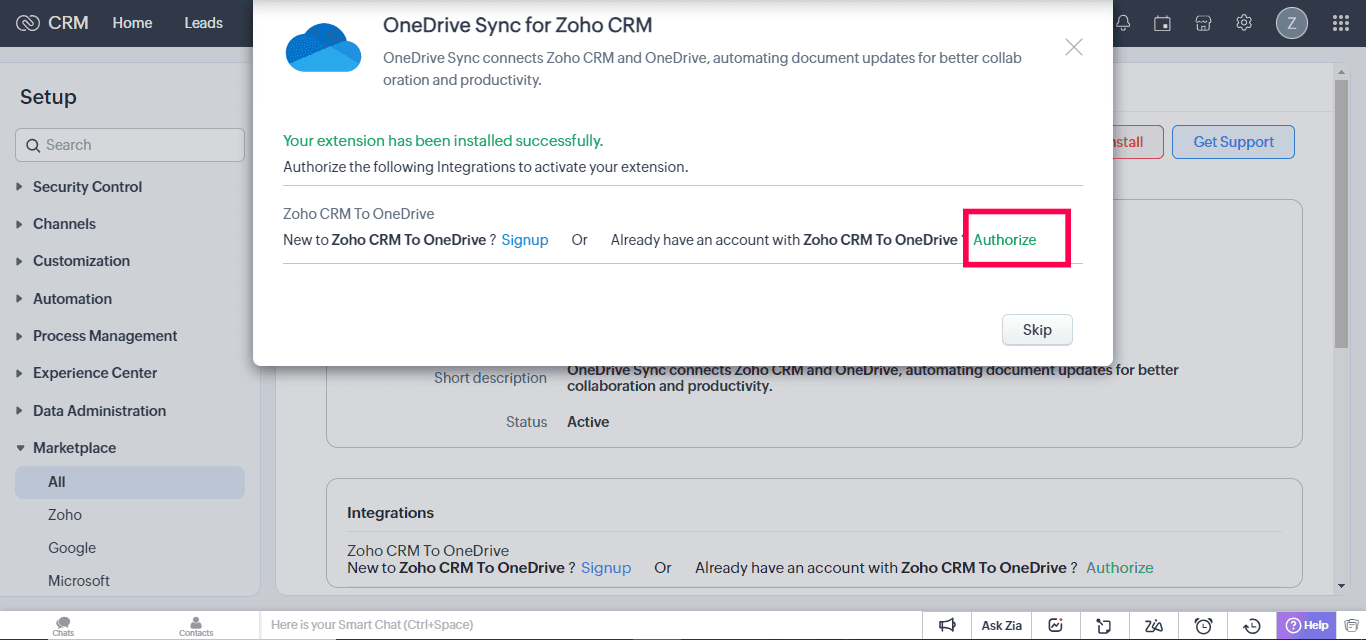
Task: Open Chats in the bottom bar
Action: coord(63,626)
